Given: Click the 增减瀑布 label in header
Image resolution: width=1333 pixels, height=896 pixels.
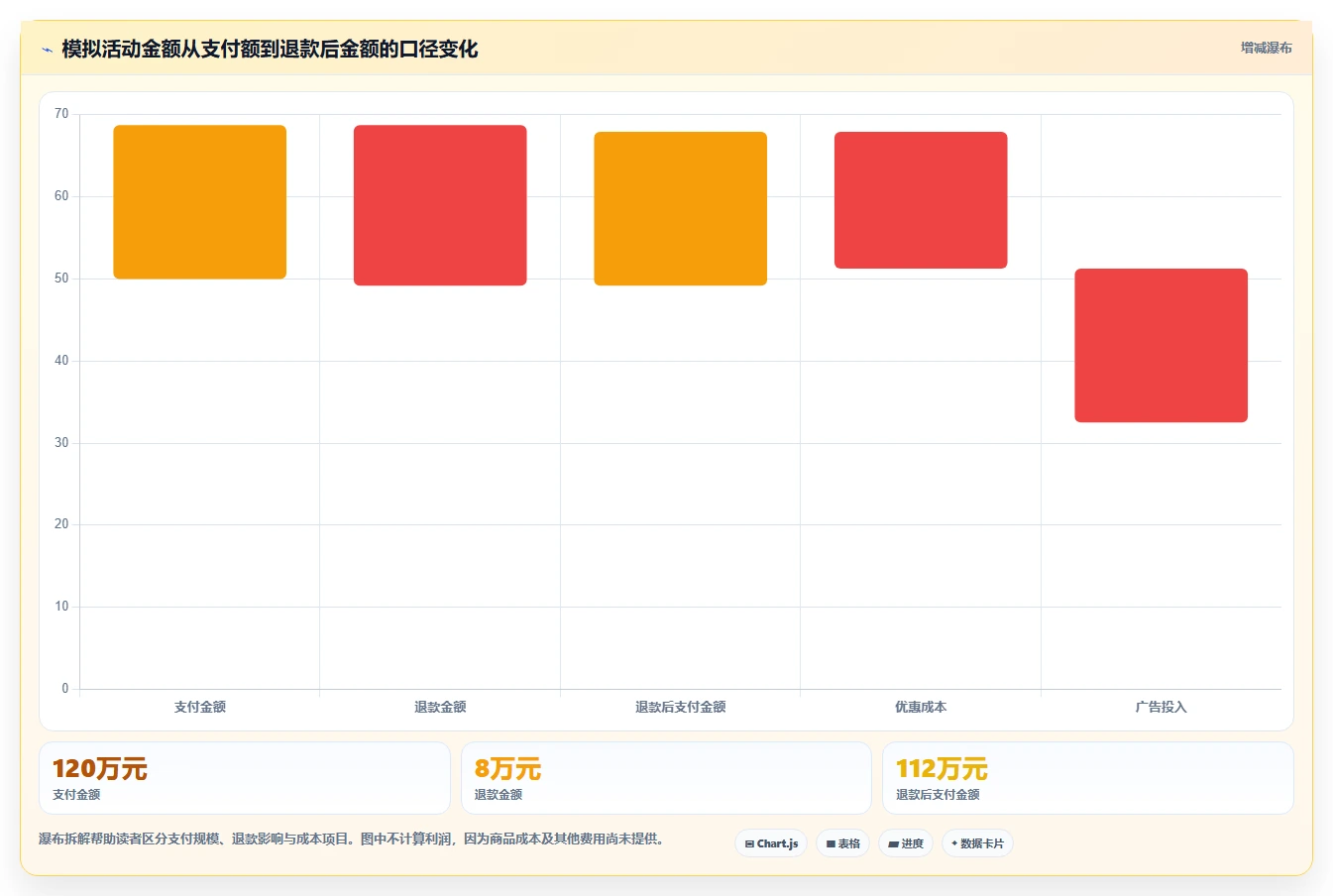Looking at the screenshot, I should (1266, 48).
